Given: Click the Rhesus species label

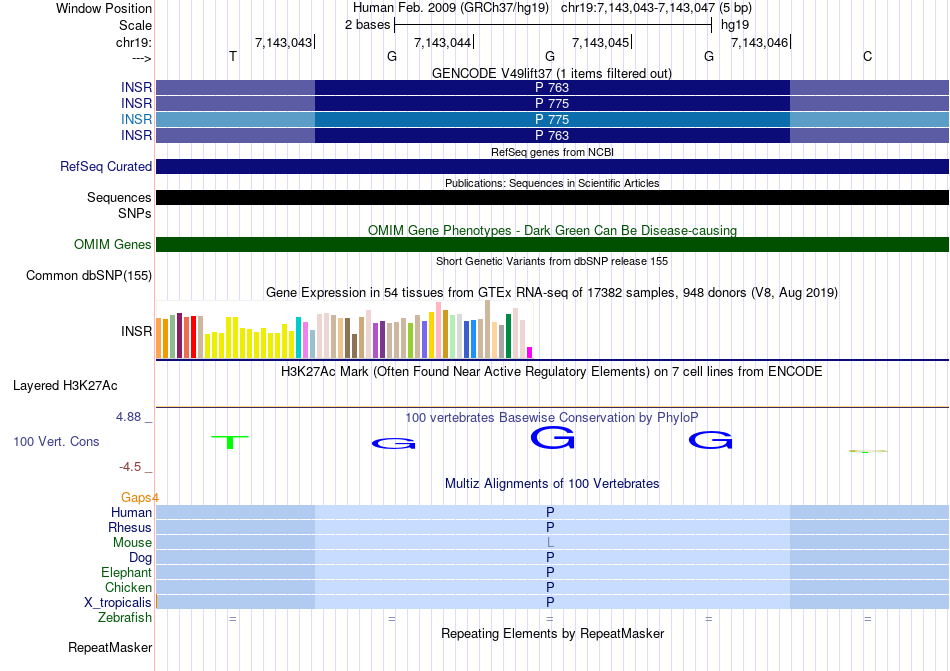Looking at the screenshot, I should (130, 527).
